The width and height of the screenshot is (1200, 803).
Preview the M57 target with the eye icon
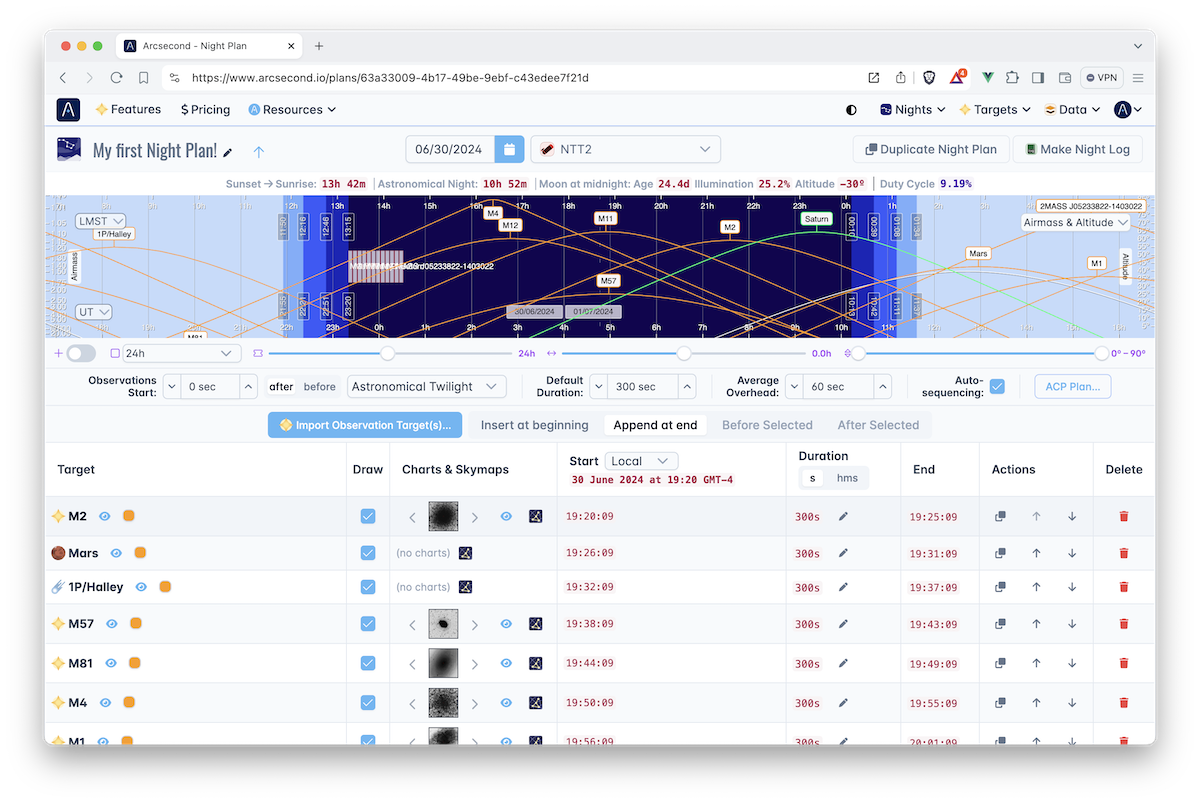(x=506, y=622)
